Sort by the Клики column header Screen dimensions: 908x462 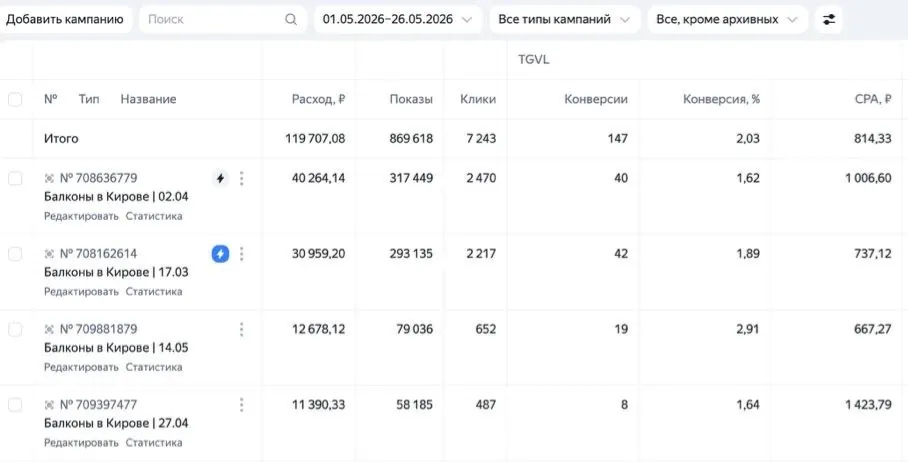pyautogui.click(x=478, y=100)
